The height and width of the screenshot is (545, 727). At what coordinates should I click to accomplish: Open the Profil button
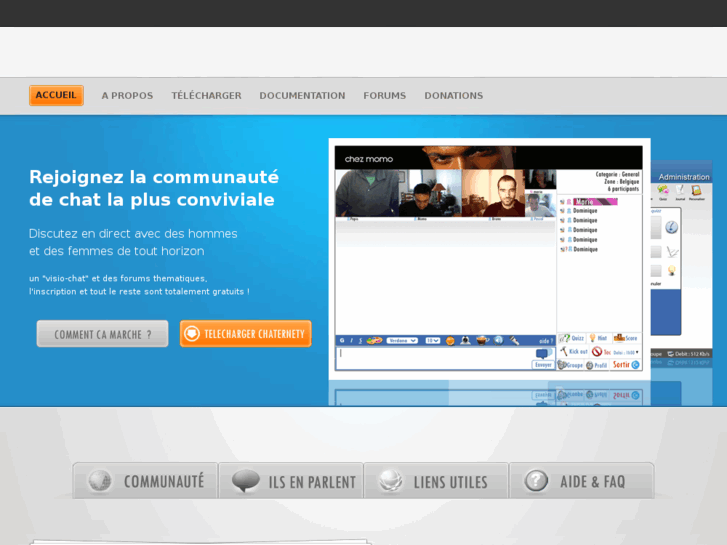coord(597,365)
